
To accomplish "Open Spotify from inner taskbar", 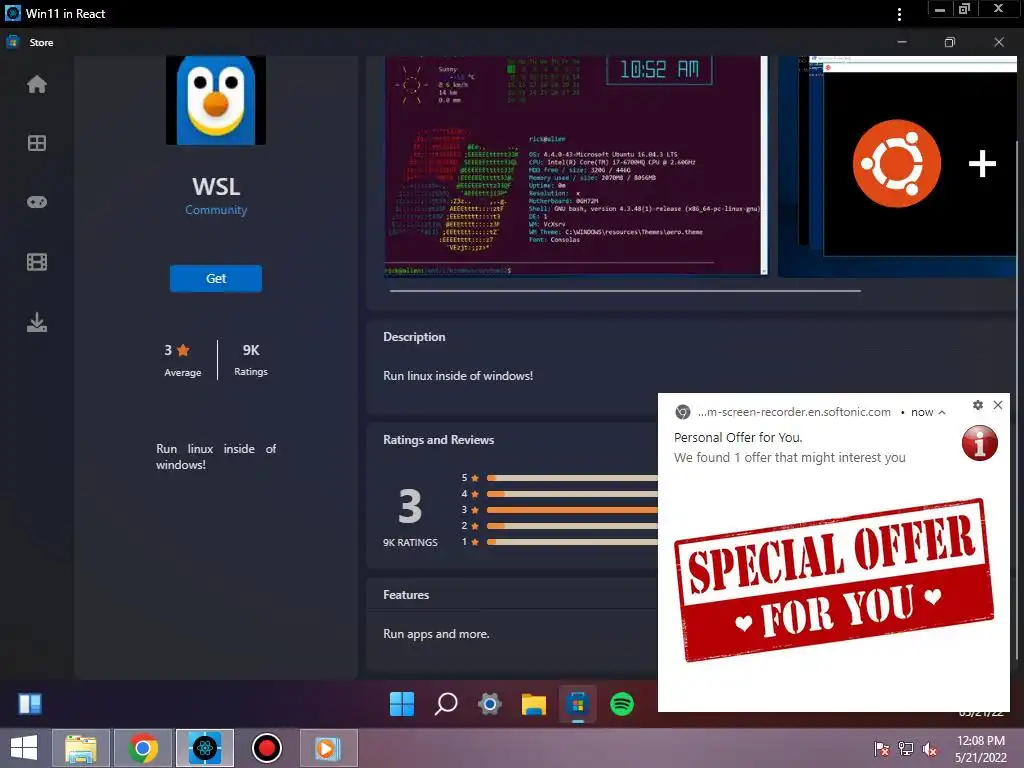I will [x=622, y=704].
